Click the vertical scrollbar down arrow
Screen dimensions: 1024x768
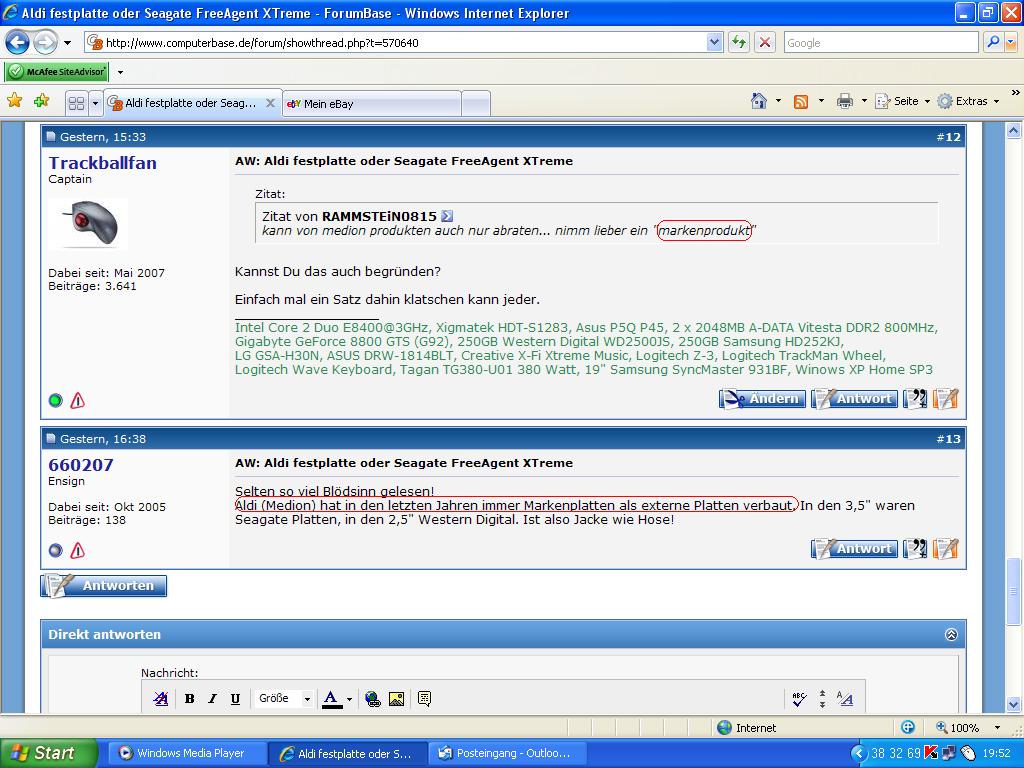point(1014,704)
